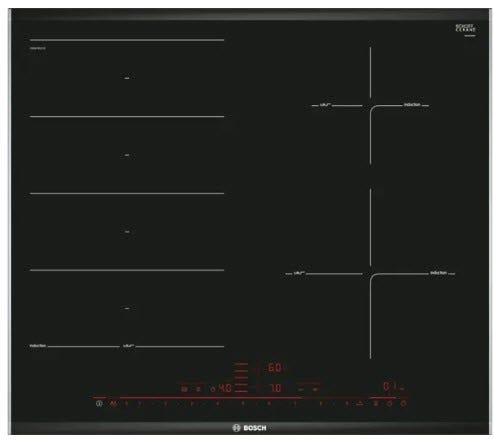This screenshot has width=494, height=442.
Task: Tap the second-from-right circular timer icon
Action: (x=389, y=404)
